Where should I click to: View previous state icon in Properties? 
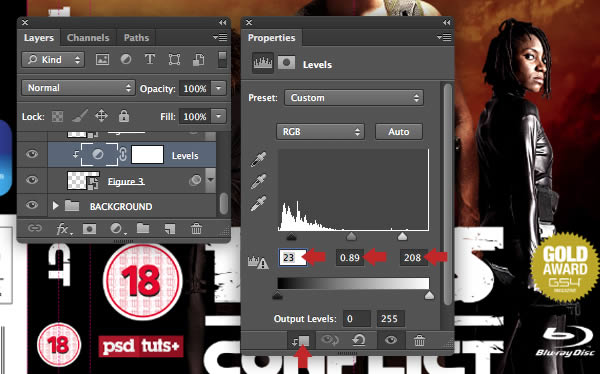(329, 340)
